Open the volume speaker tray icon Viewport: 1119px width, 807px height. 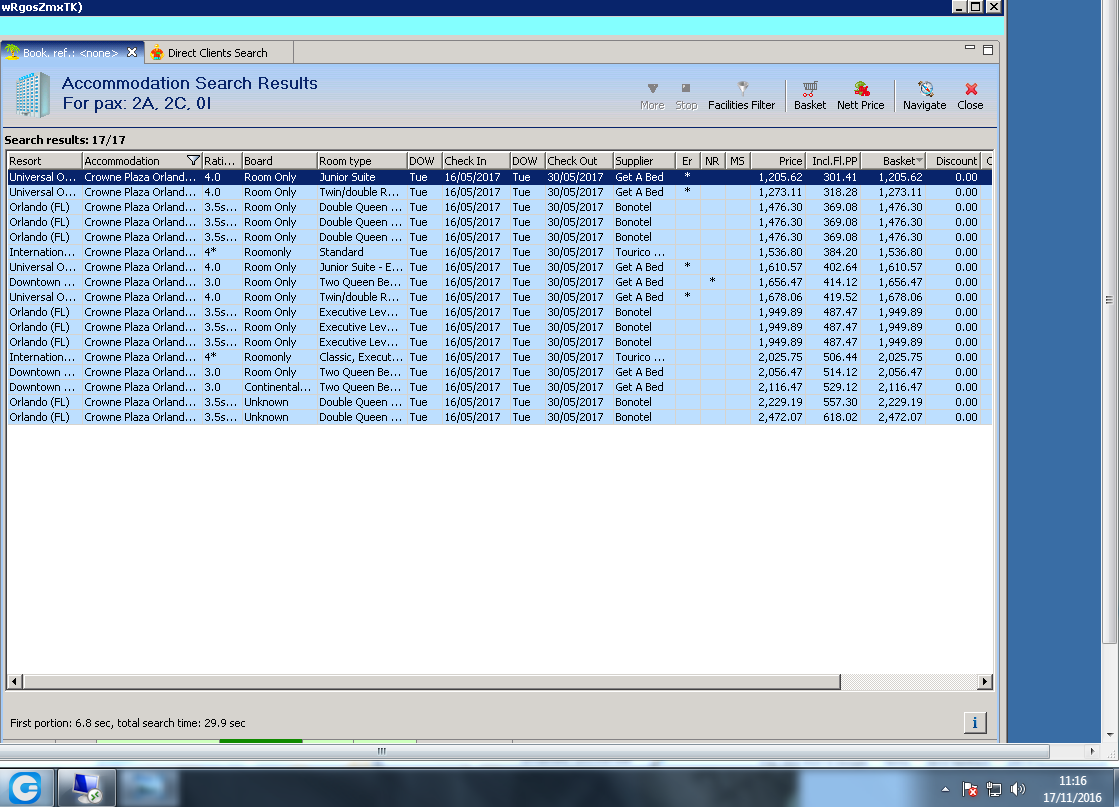(1018, 788)
